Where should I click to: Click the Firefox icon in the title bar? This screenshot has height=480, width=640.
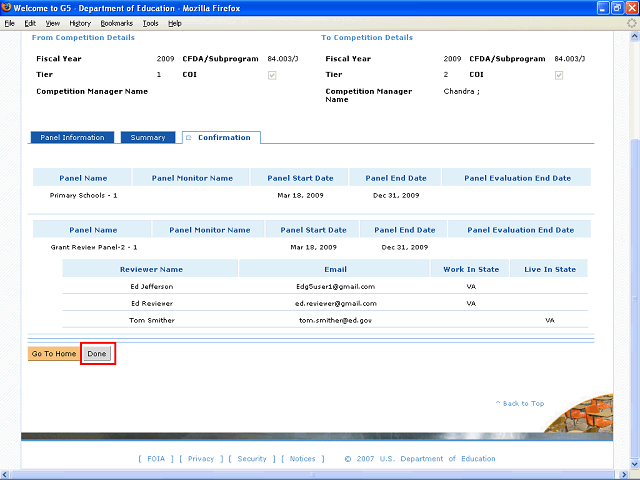point(7,7)
